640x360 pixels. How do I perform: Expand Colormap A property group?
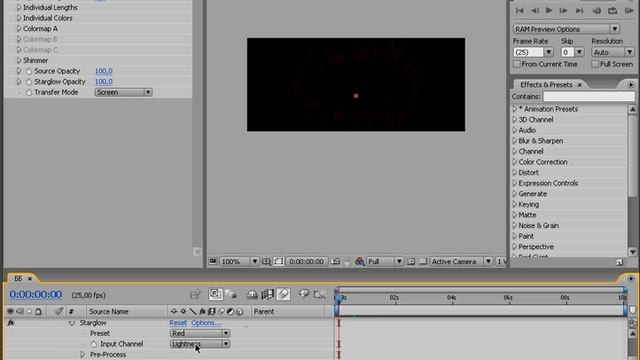click(x=18, y=29)
